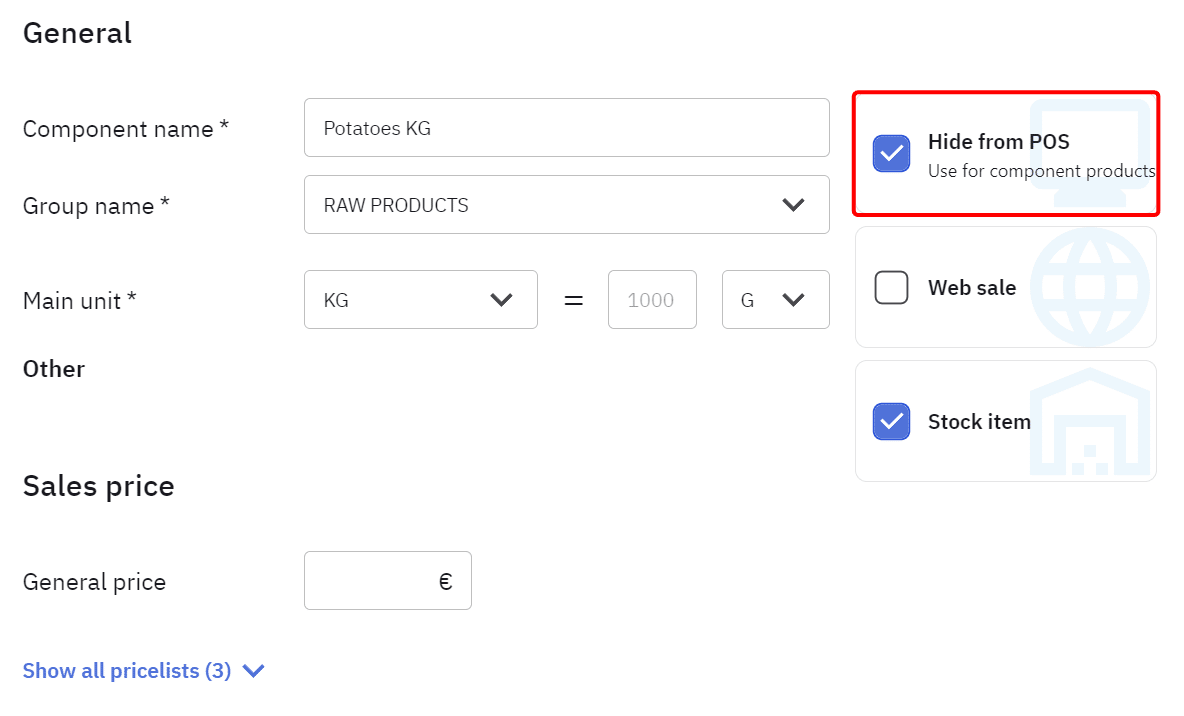Uncheck the Hide from POS checkbox
Image resolution: width=1184 pixels, height=716 pixels.
click(891, 154)
